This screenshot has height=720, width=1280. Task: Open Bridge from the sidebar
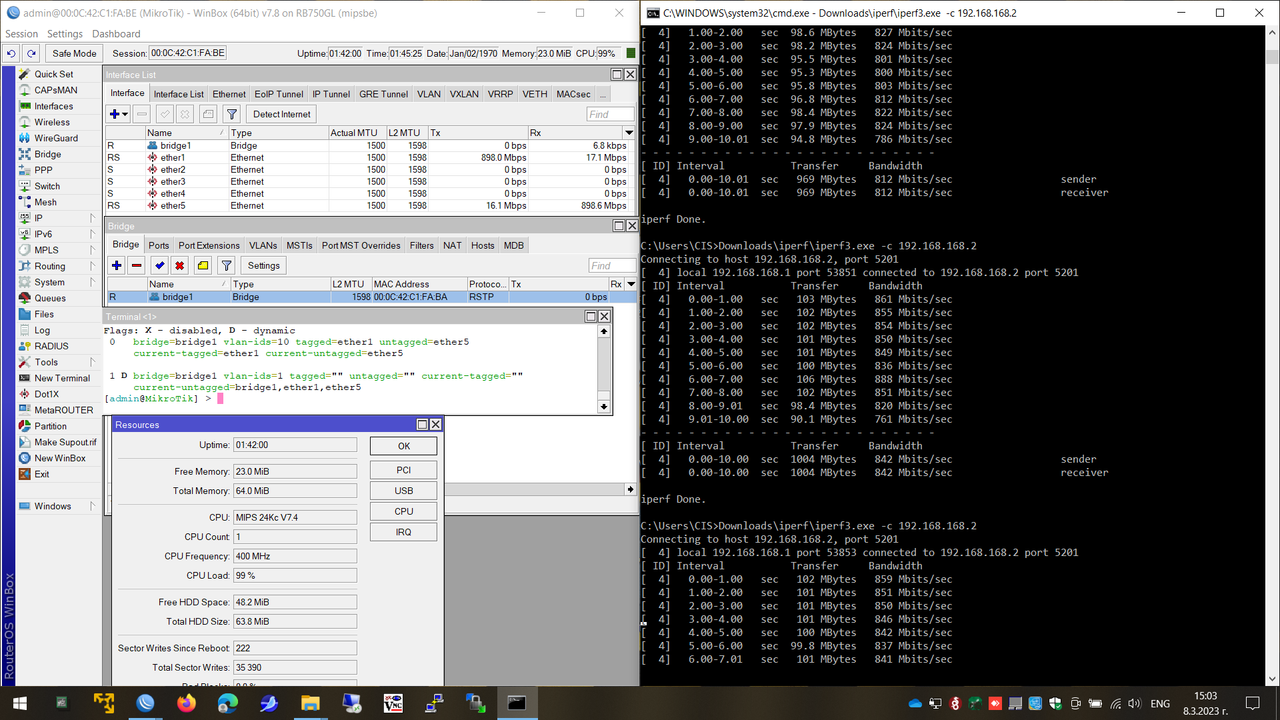click(x=47, y=154)
